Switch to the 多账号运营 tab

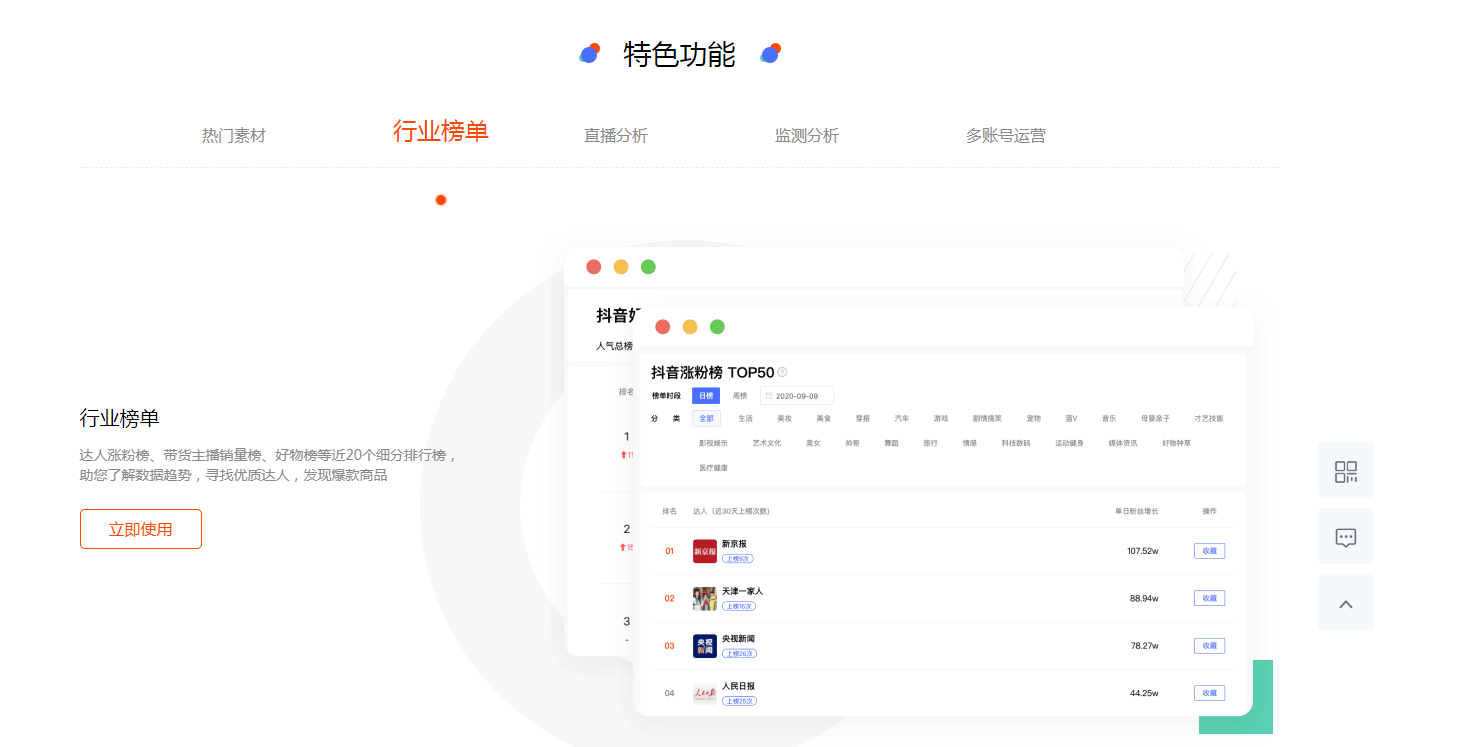click(x=1006, y=135)
